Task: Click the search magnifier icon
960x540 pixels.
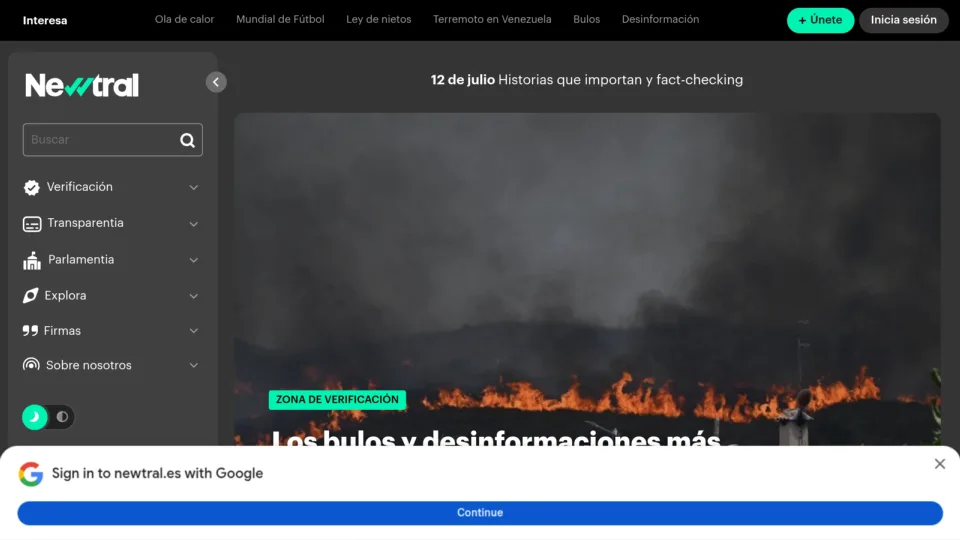Action: coord(187,140)
